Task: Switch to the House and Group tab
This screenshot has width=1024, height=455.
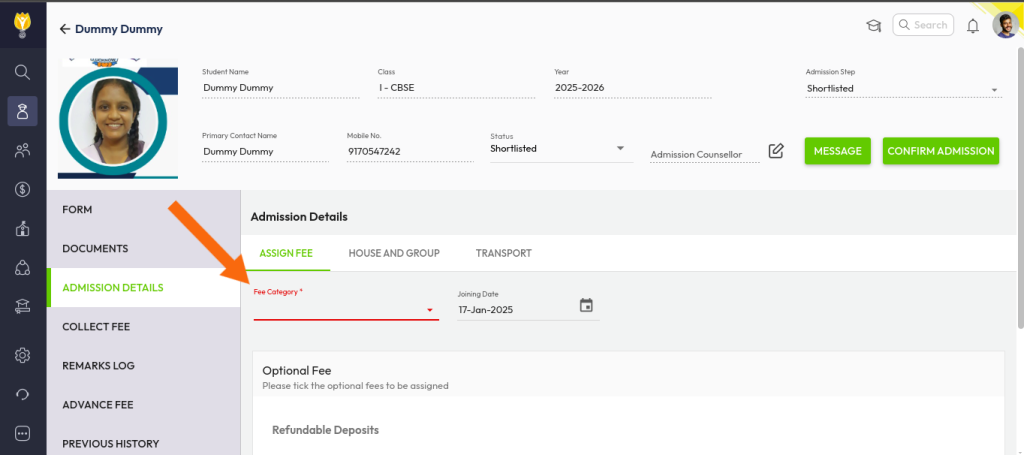Action: (x=394, y=253)
